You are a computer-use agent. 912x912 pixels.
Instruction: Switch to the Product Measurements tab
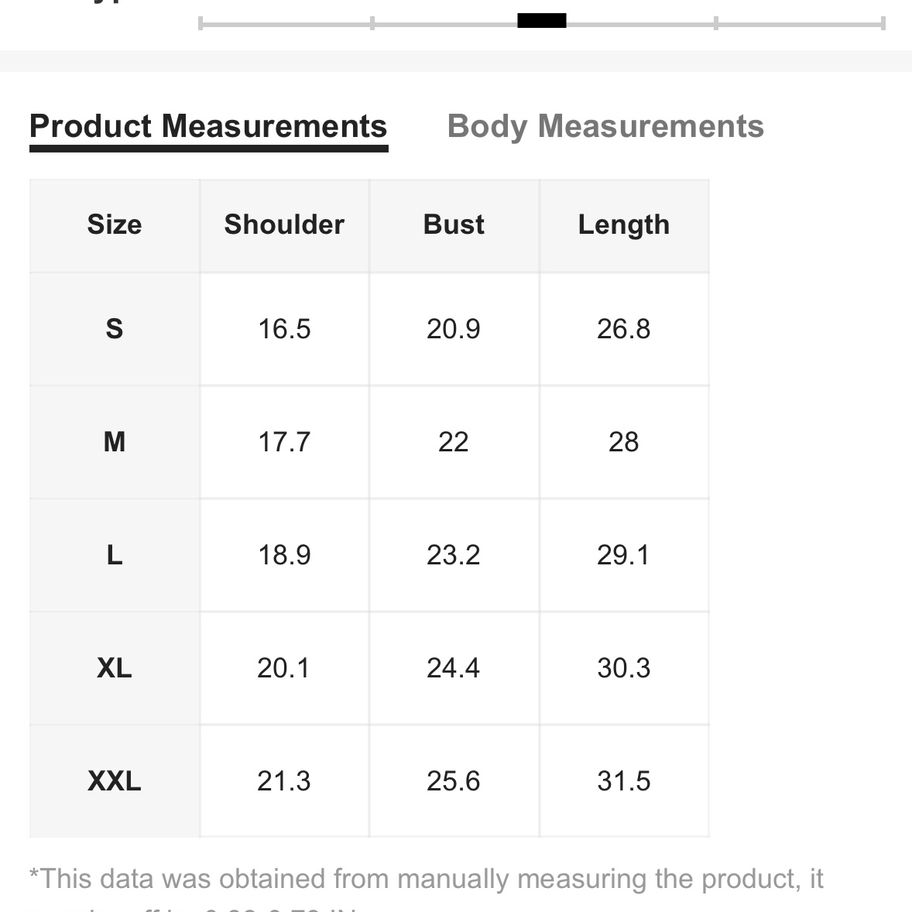pyautogui.click(x=208, y=127)
